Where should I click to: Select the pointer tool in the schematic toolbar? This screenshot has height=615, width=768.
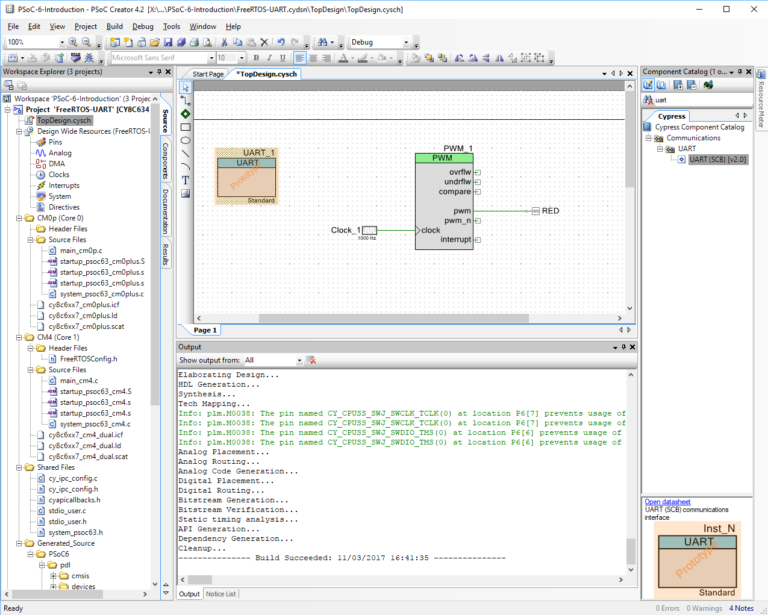[x=186, y=87]
